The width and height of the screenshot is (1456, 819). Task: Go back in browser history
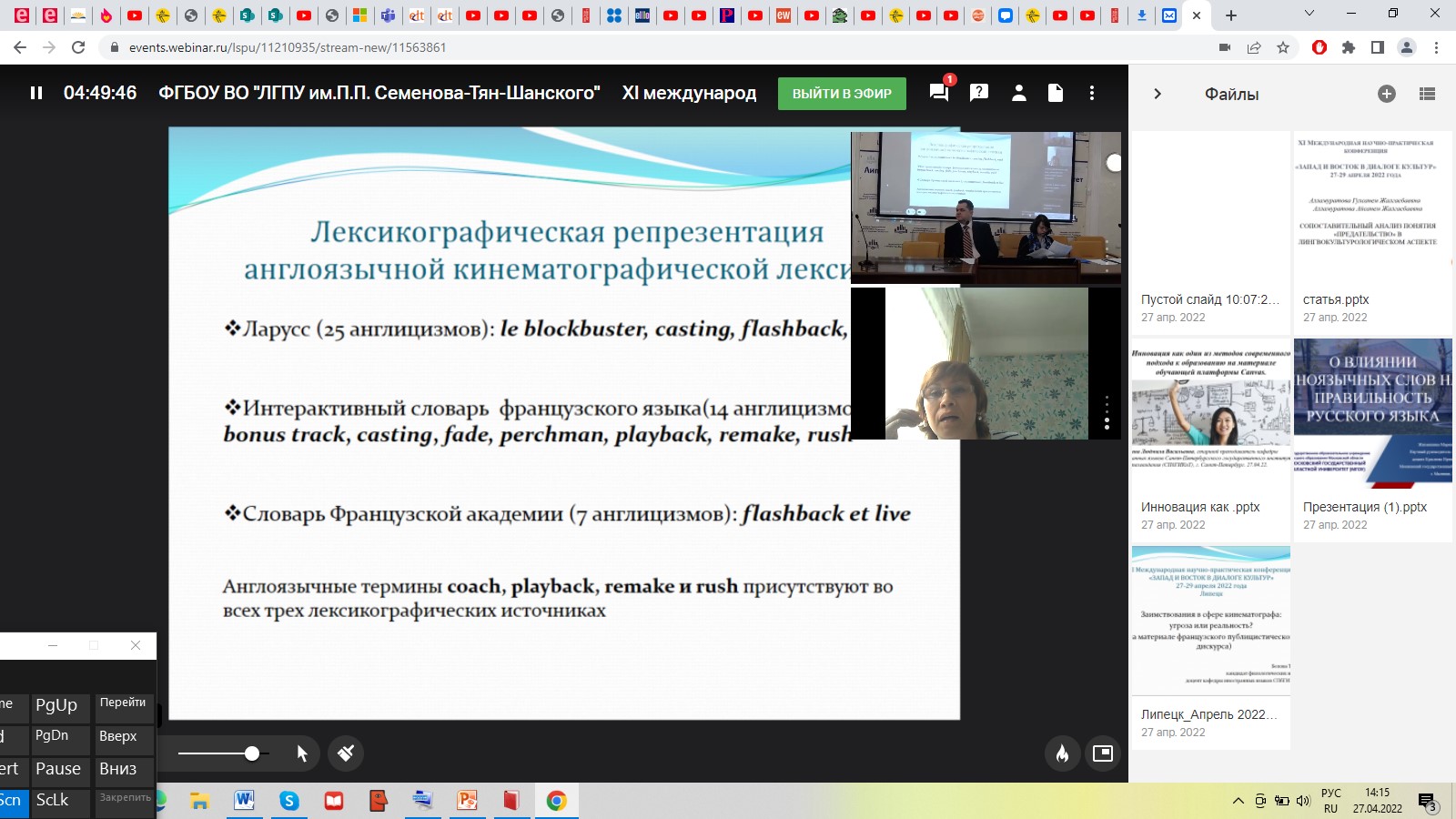[x=20, y=47]
